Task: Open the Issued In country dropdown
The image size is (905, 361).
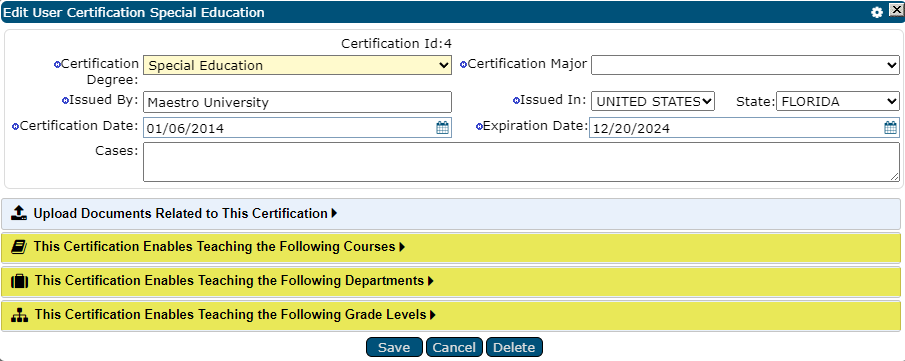Action: (x=653, y=101)
